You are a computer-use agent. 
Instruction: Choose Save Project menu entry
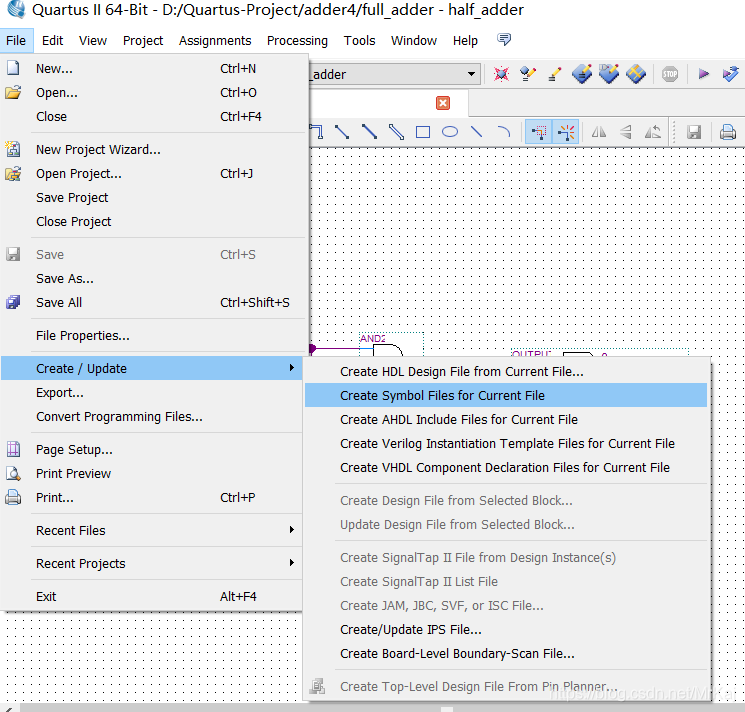click(x=152, y=198)
